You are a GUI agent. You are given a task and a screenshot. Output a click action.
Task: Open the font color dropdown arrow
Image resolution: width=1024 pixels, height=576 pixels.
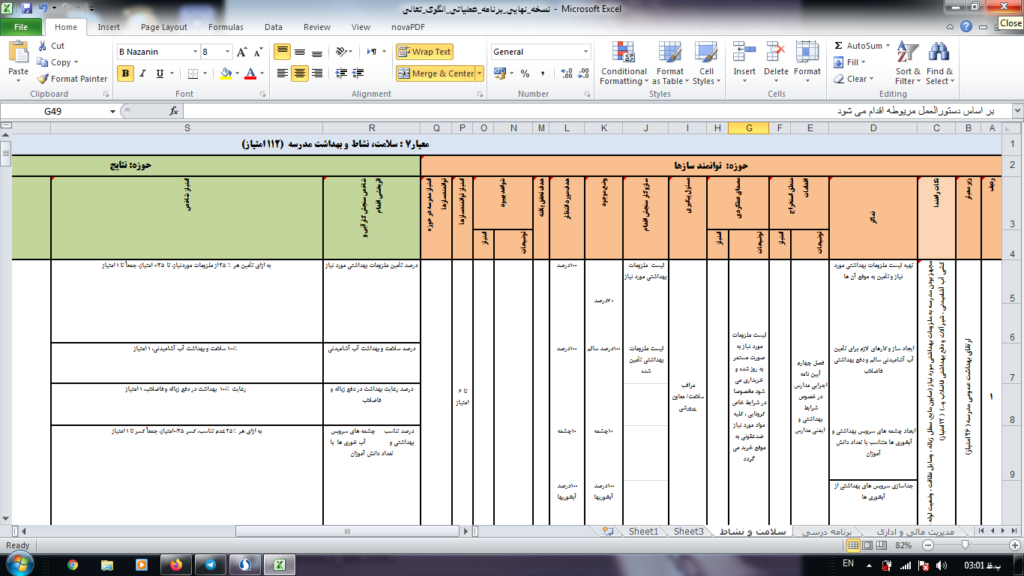262,74
